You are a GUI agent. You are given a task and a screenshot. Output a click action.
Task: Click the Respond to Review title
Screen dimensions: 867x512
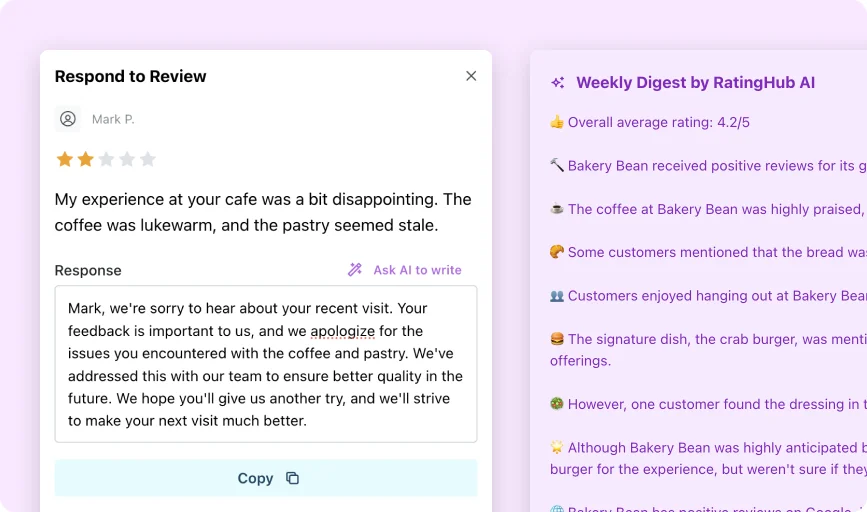coord(130,76)
